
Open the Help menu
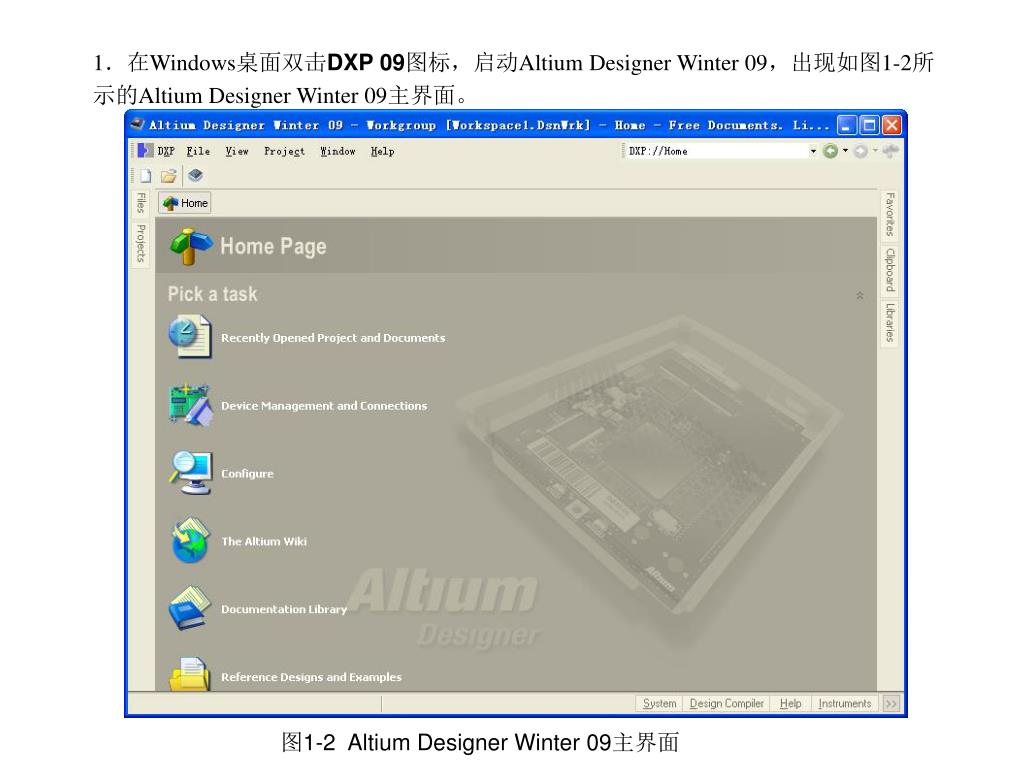382,152
